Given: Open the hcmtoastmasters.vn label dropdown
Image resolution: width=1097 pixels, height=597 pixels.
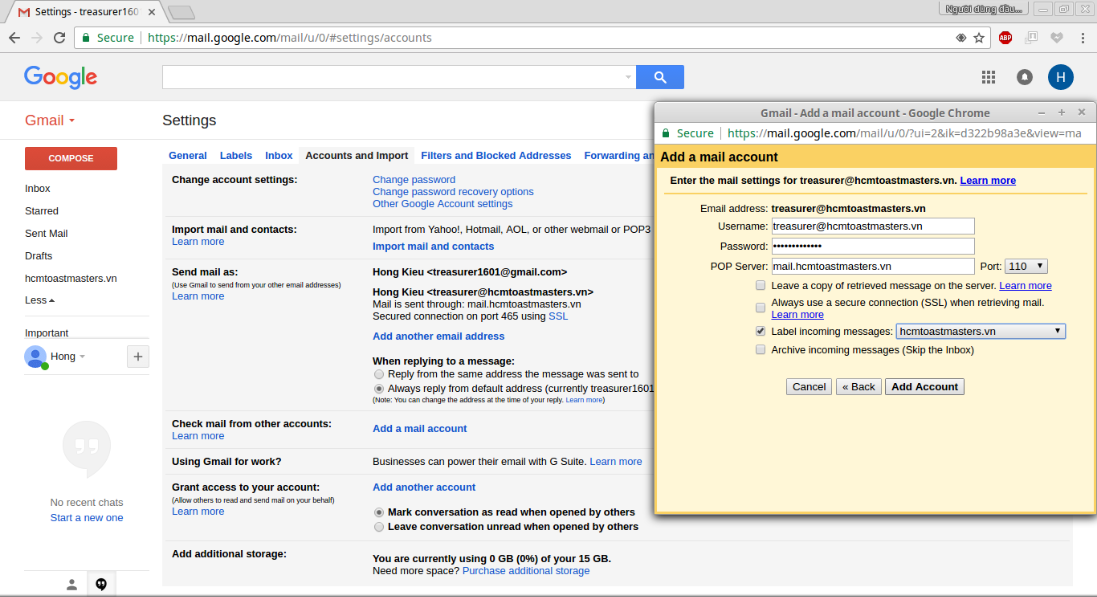Looking at the screenshot, I should tap(980, 331).
